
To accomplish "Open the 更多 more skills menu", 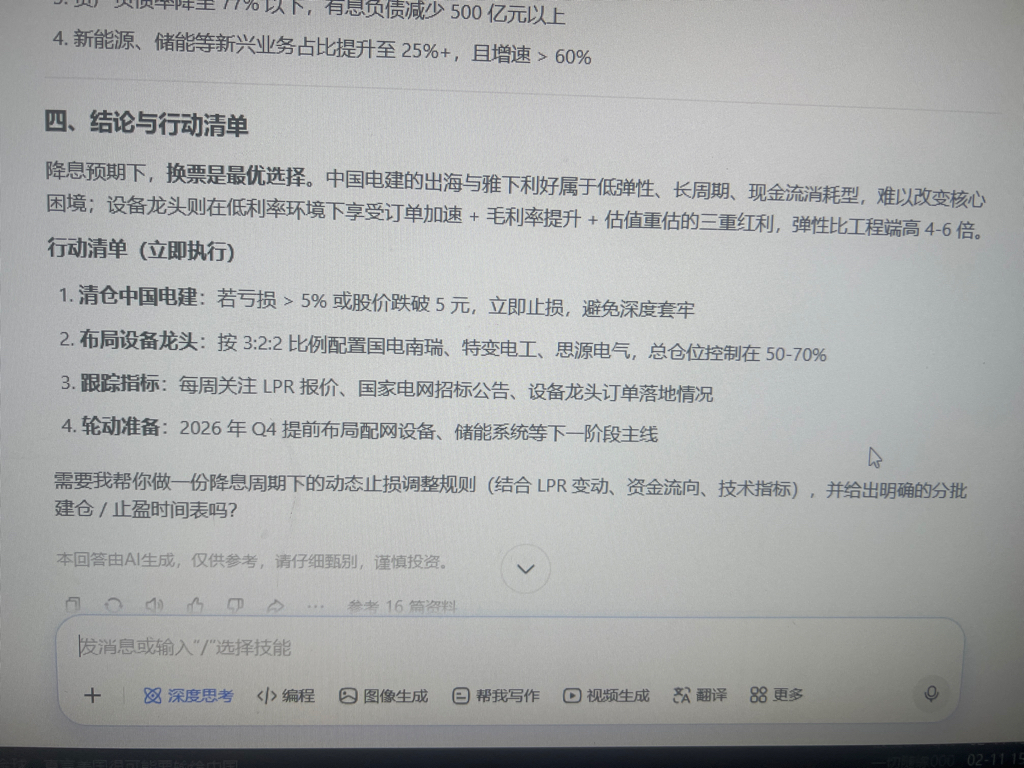I will coord(776,694).
